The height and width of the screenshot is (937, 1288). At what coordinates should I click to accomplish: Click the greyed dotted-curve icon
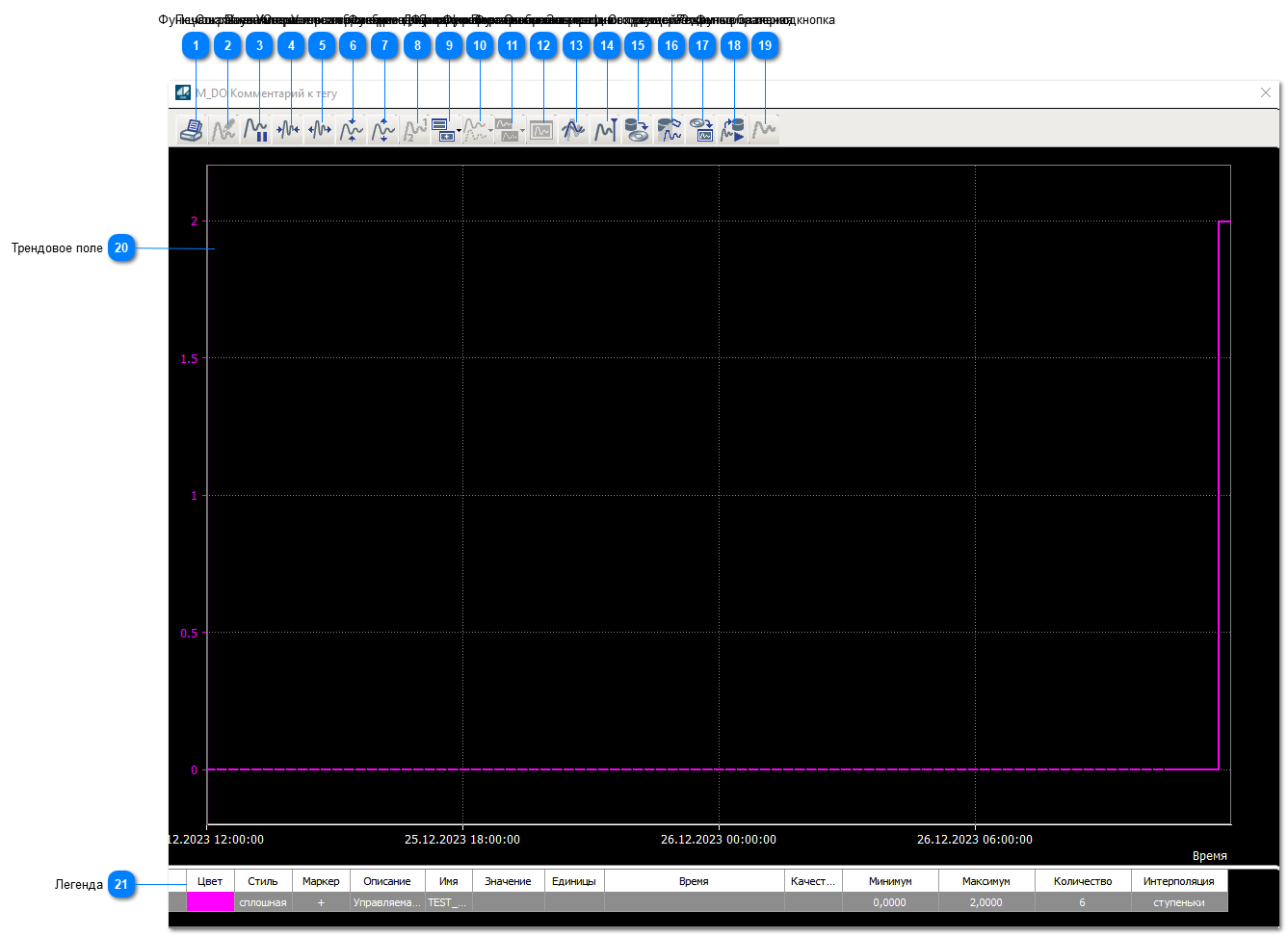pos(475,130)
